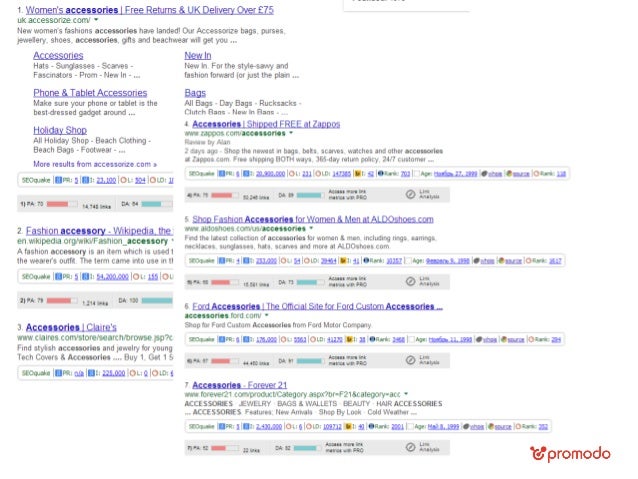Click Alexa Rank globe icon in ALDOshoes bar

point(366,261)
